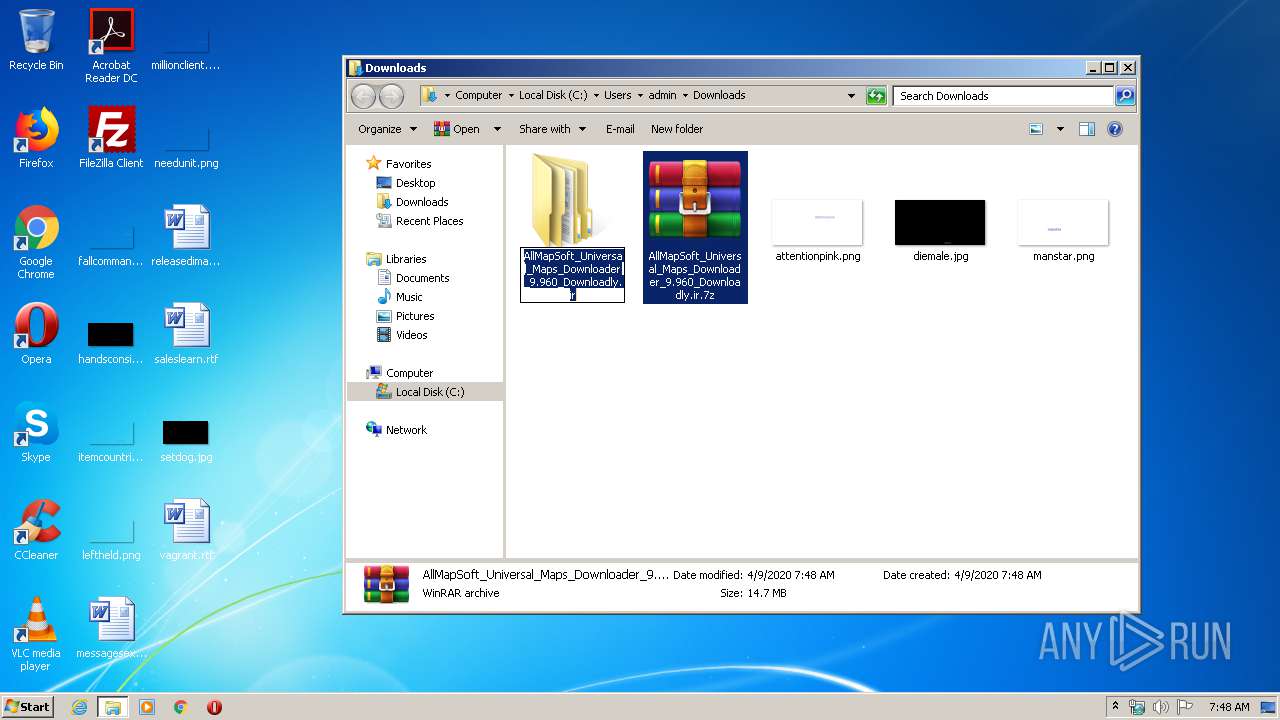Open FileZilla Client desktop shortcut
The height and width of the screenshot is (720, 1280).
tap(111, 138)
